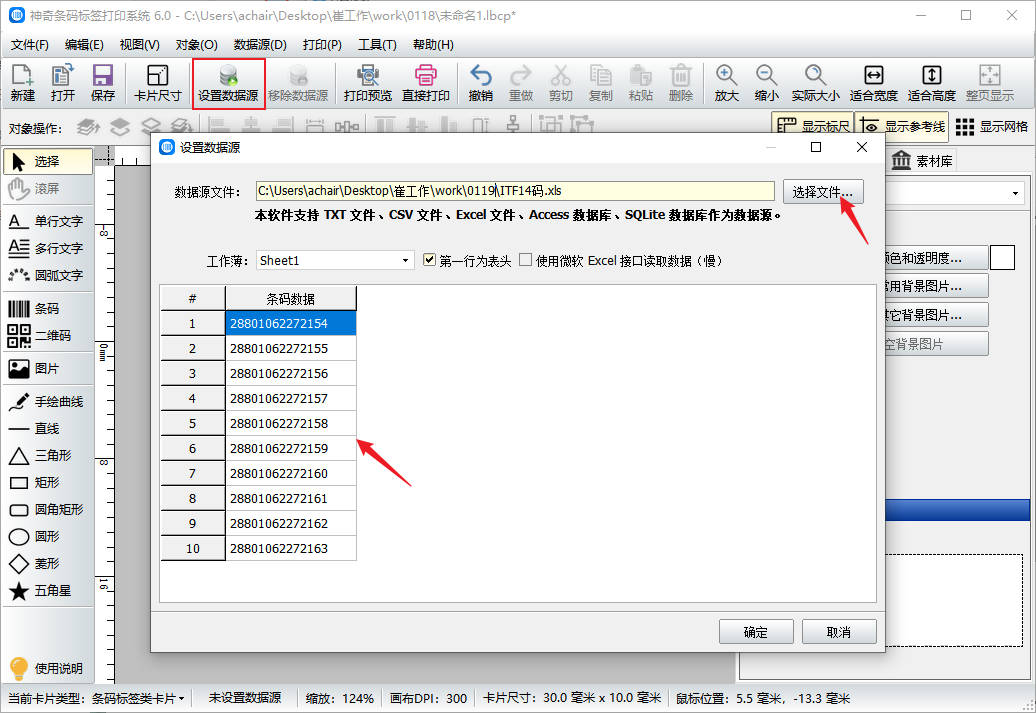Click the 适合宽度 fit width icon

pyautogui.click(x=873, y=83)
